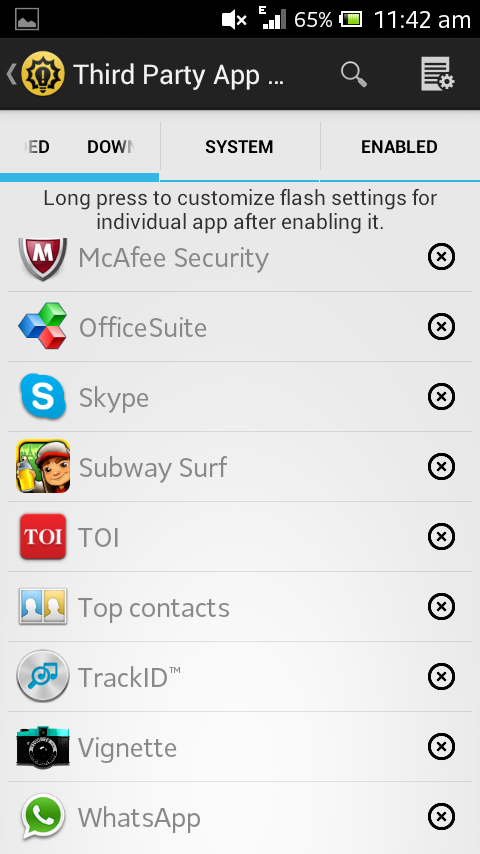Toggle the flash status for McAfee Security
This screenshot has width=480, height=854.
click(441, 257)
